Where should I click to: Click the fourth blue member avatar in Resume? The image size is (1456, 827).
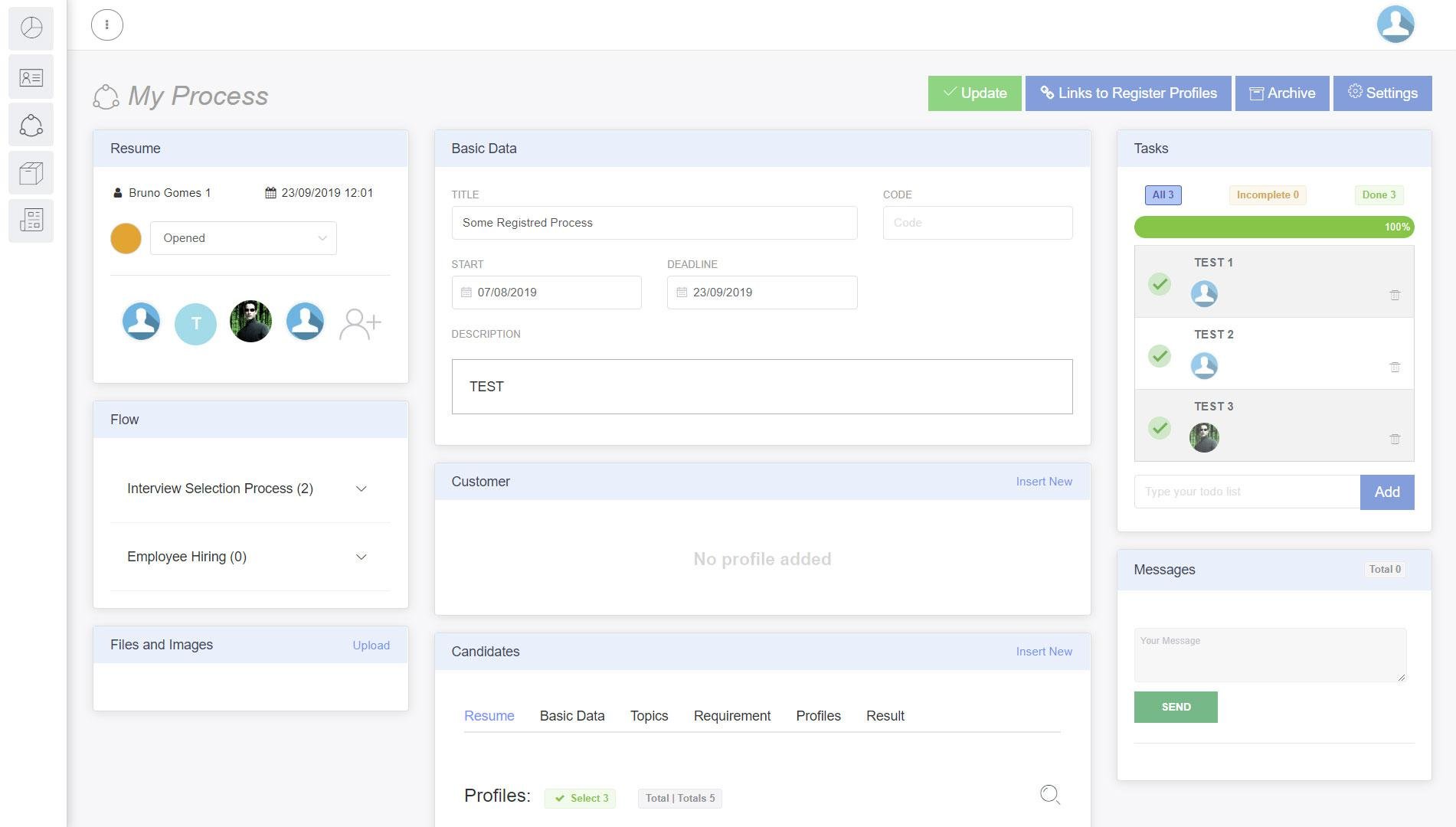305,322
